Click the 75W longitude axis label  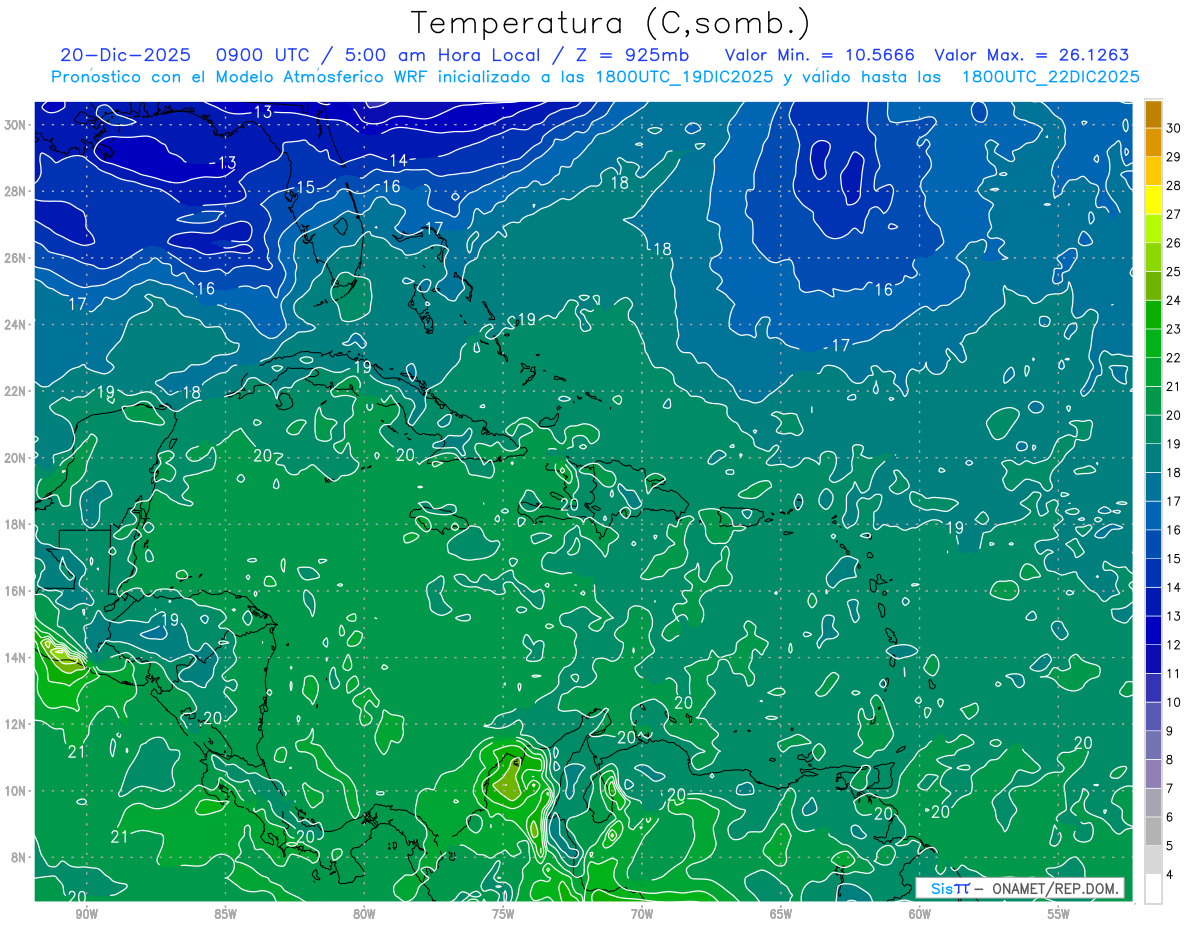pos(503,914)
